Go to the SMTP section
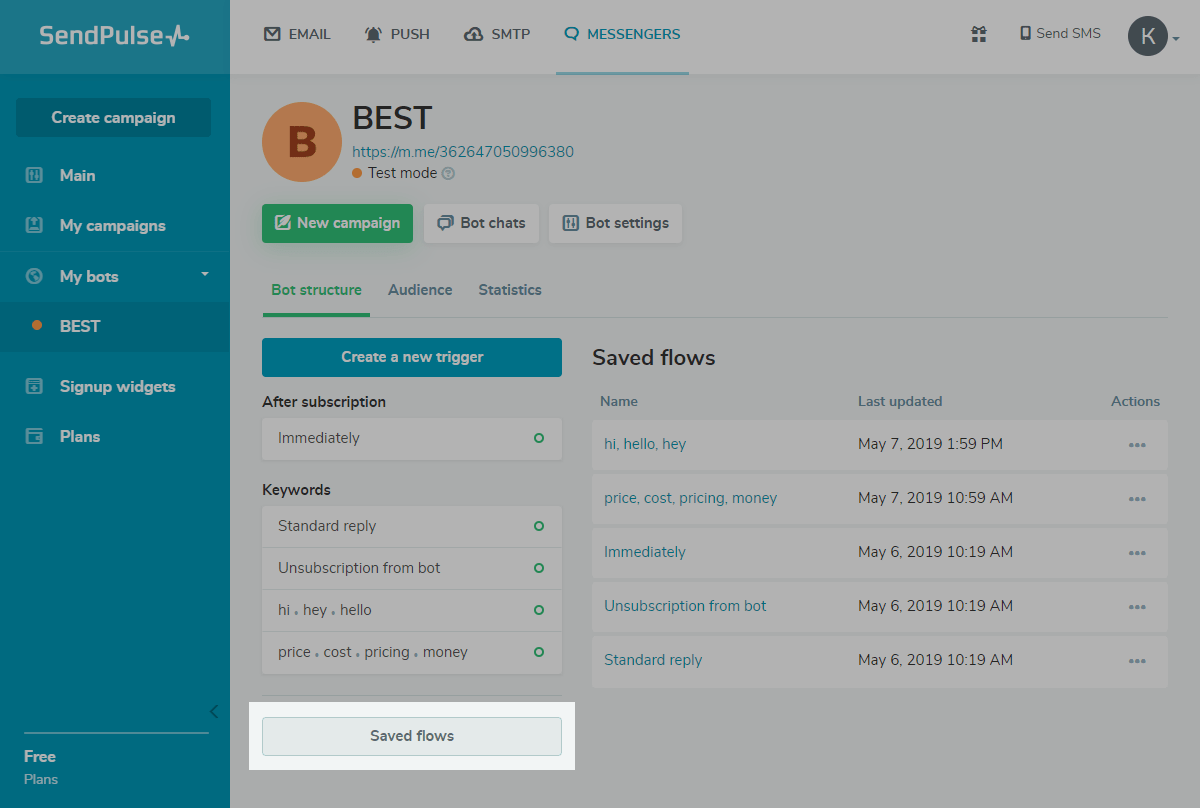The width and height of the screenshot is (1200, 808). [497, 34]
